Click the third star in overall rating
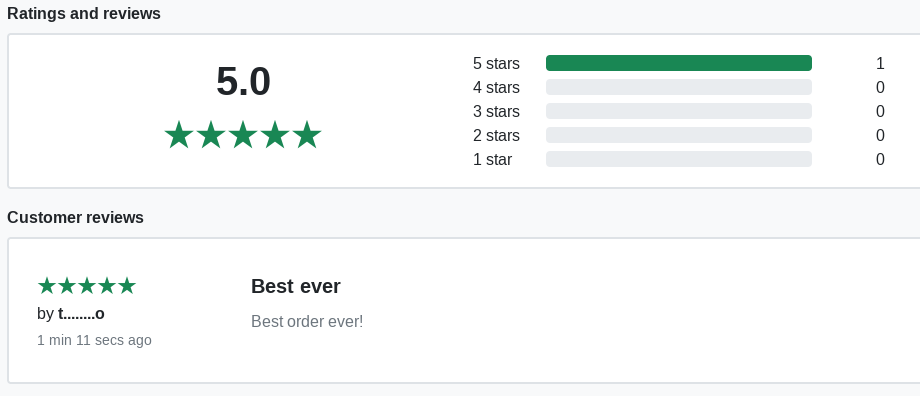The width and height of the screenshot is (920, 396). [243, 135]
